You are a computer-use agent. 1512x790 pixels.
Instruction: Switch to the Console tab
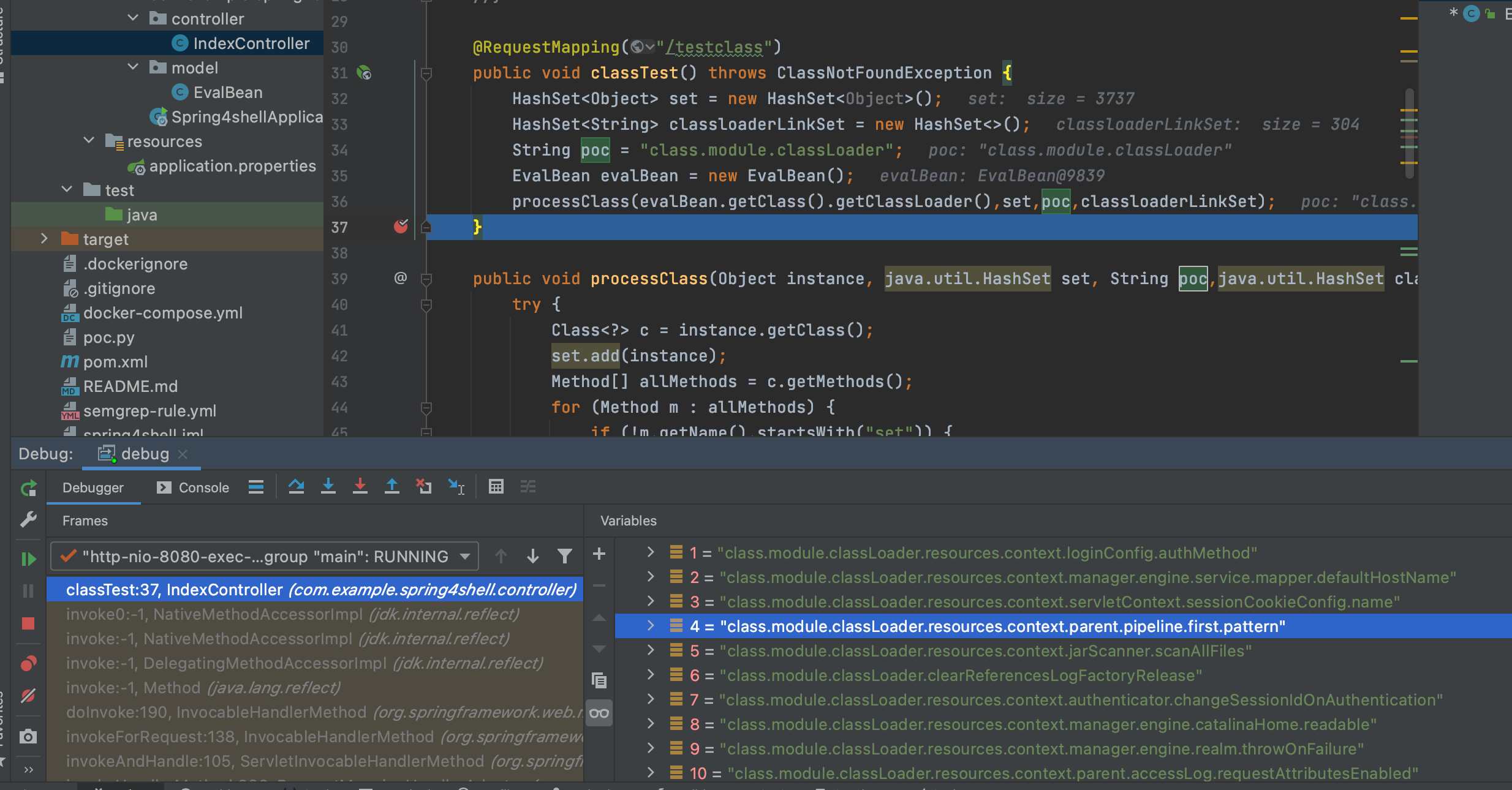pyautogui.click(x=194, y=487)
